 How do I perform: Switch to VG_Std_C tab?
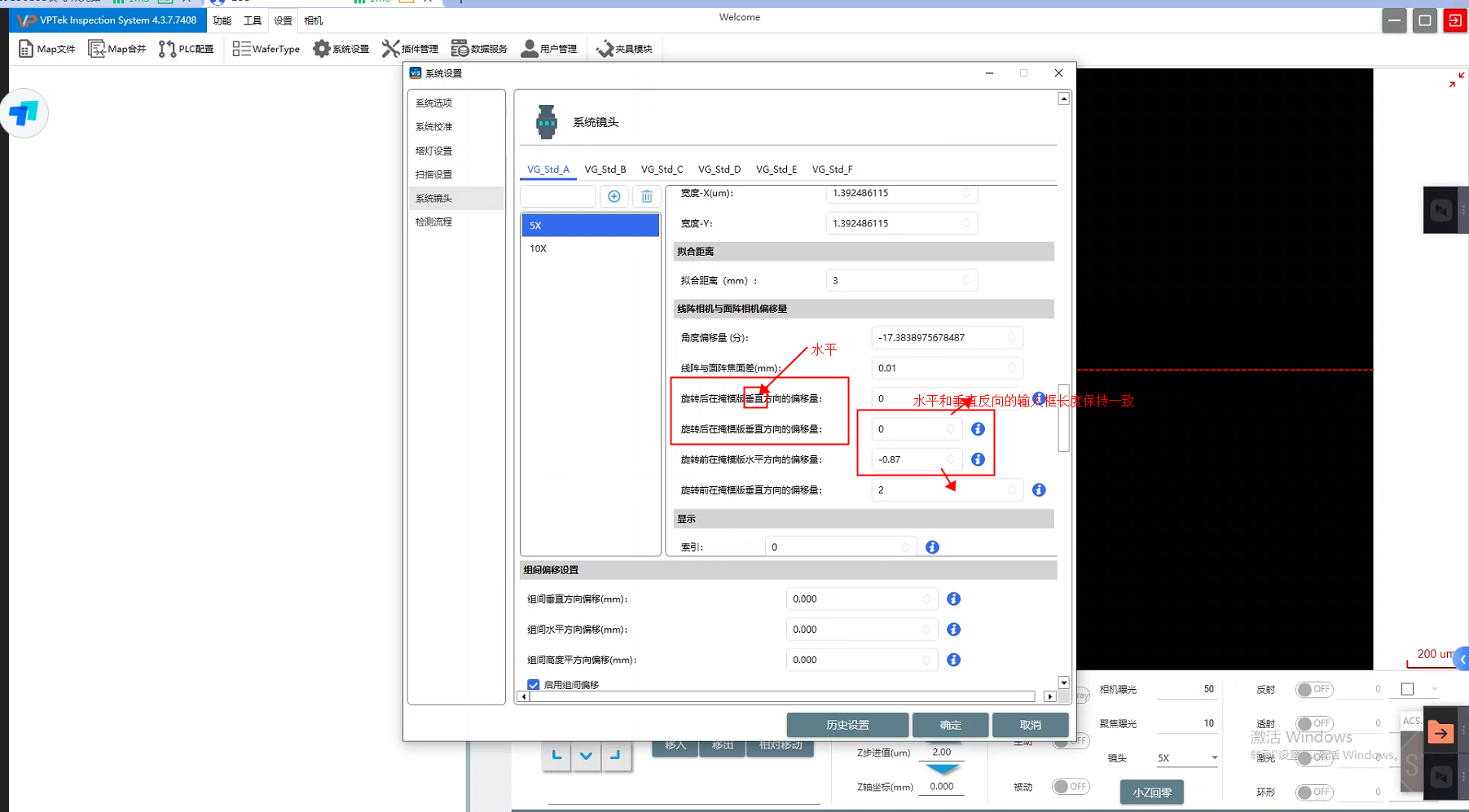[x=662, y=169]
